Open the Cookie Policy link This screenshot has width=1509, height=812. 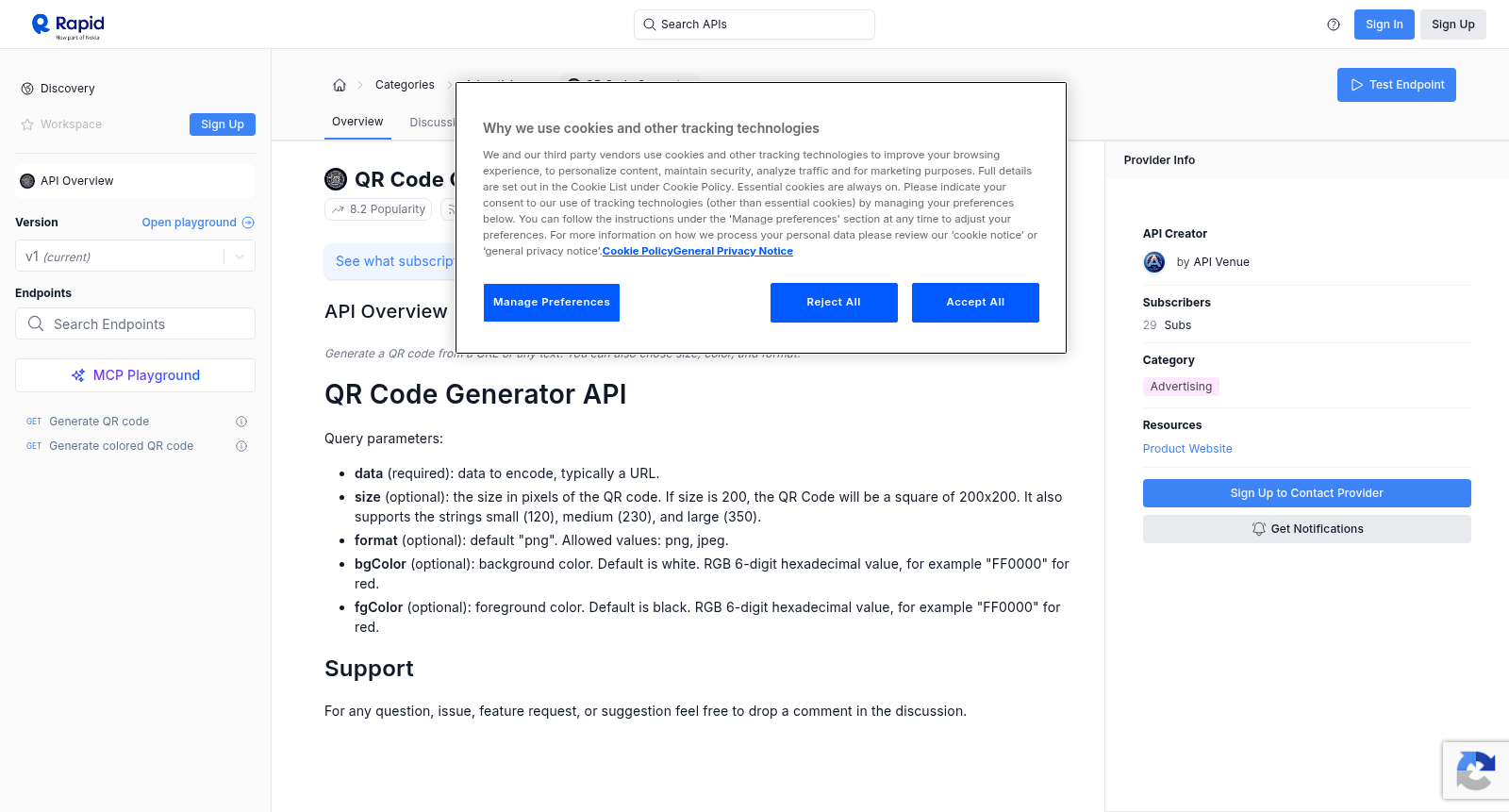pyautogui.click(x=638, y=251)
